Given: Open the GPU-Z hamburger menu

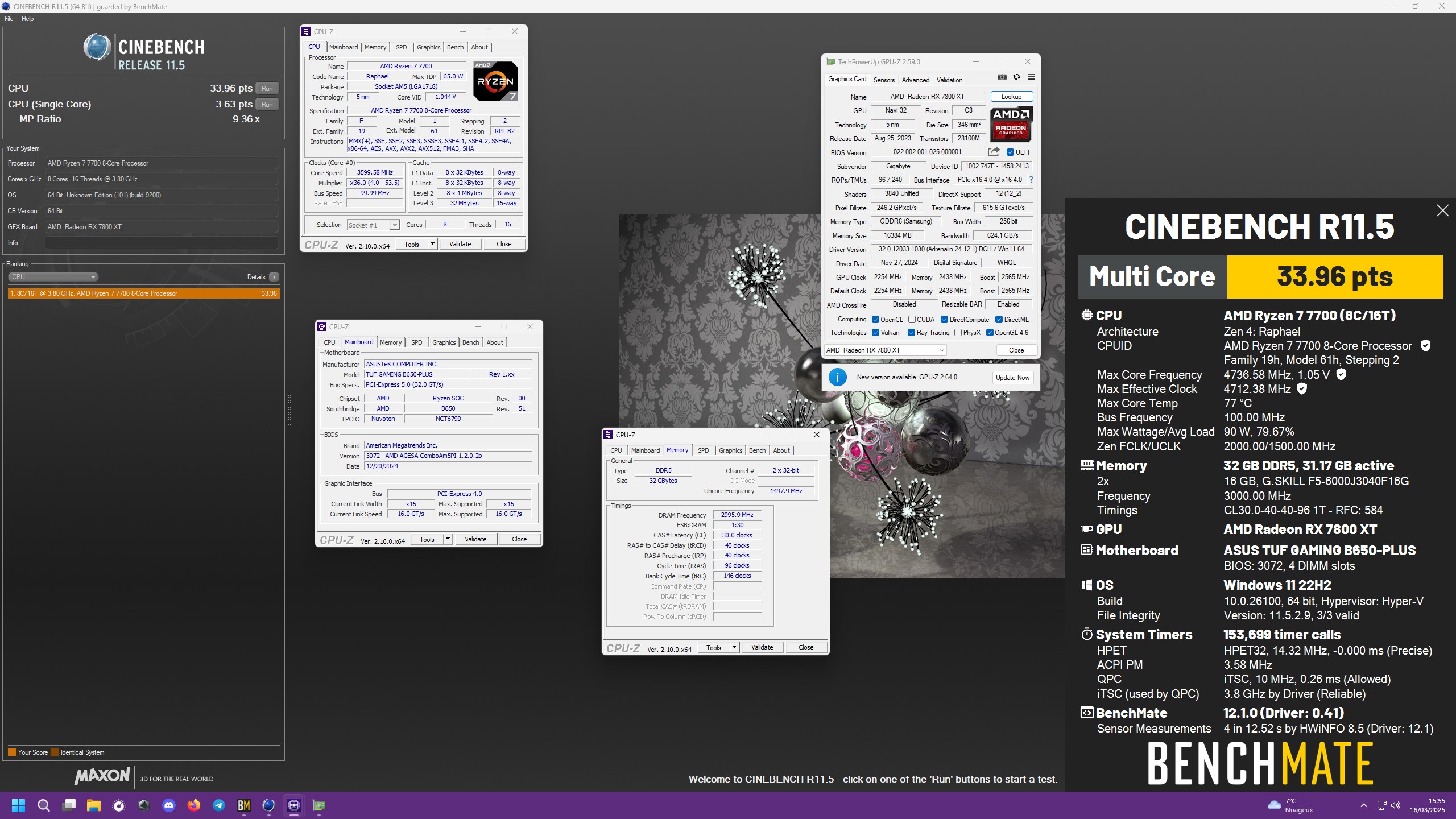Looking at the screenshot, I should (1031, 77).
